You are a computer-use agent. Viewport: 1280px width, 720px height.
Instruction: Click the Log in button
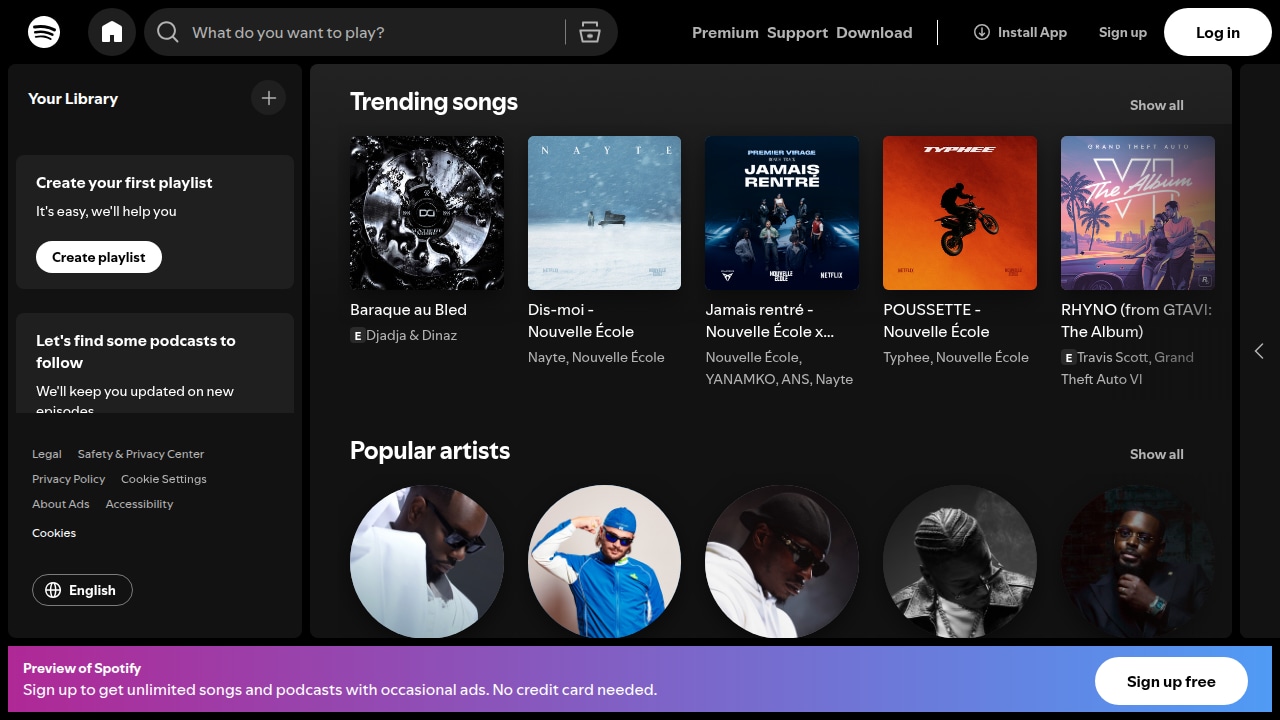[1218, 32]
